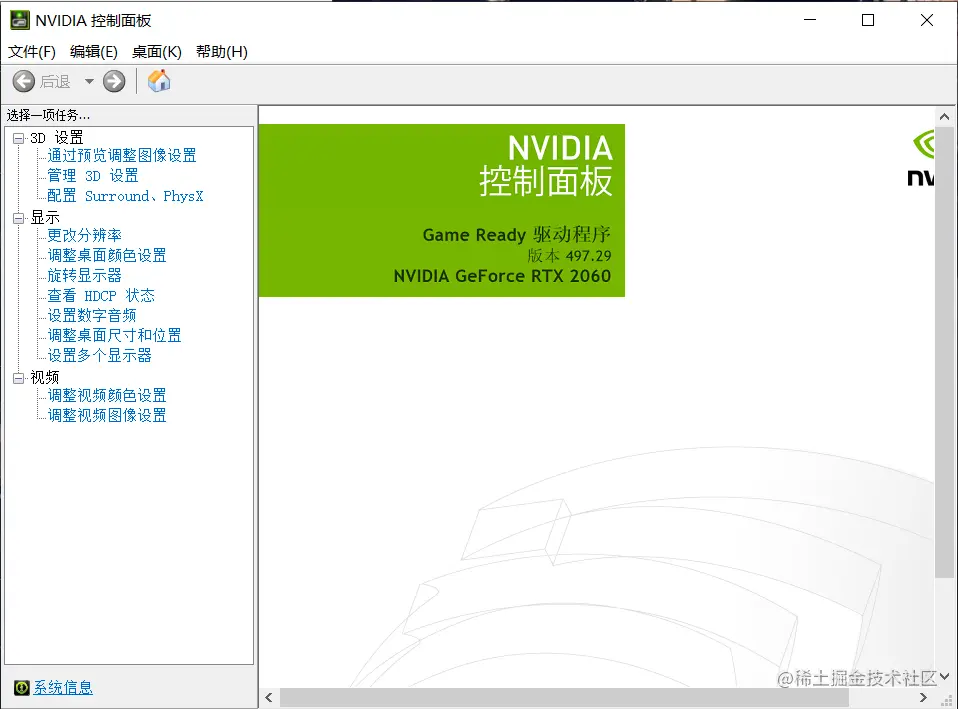Select 查看 HDCP 状态
This screenshot has height=709, width=958.
[101, 296]
